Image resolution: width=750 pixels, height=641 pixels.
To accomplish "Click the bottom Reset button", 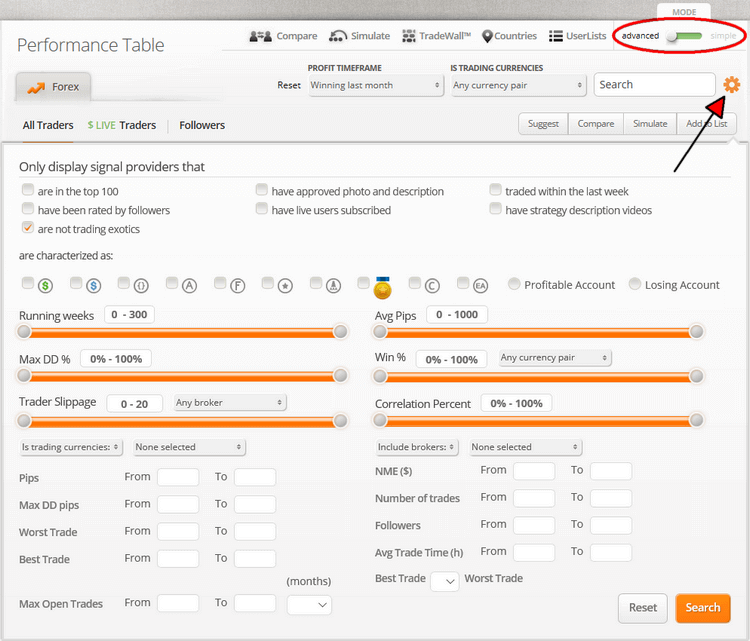I will tap(642, 608).
